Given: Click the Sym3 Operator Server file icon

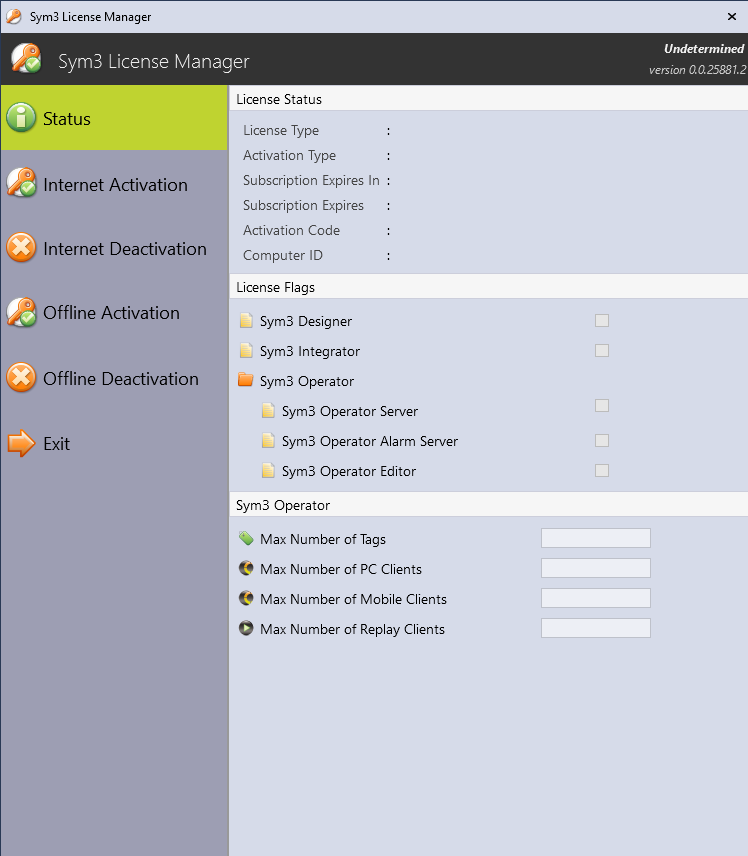Looking at the screenshot, I should [268, 411].
